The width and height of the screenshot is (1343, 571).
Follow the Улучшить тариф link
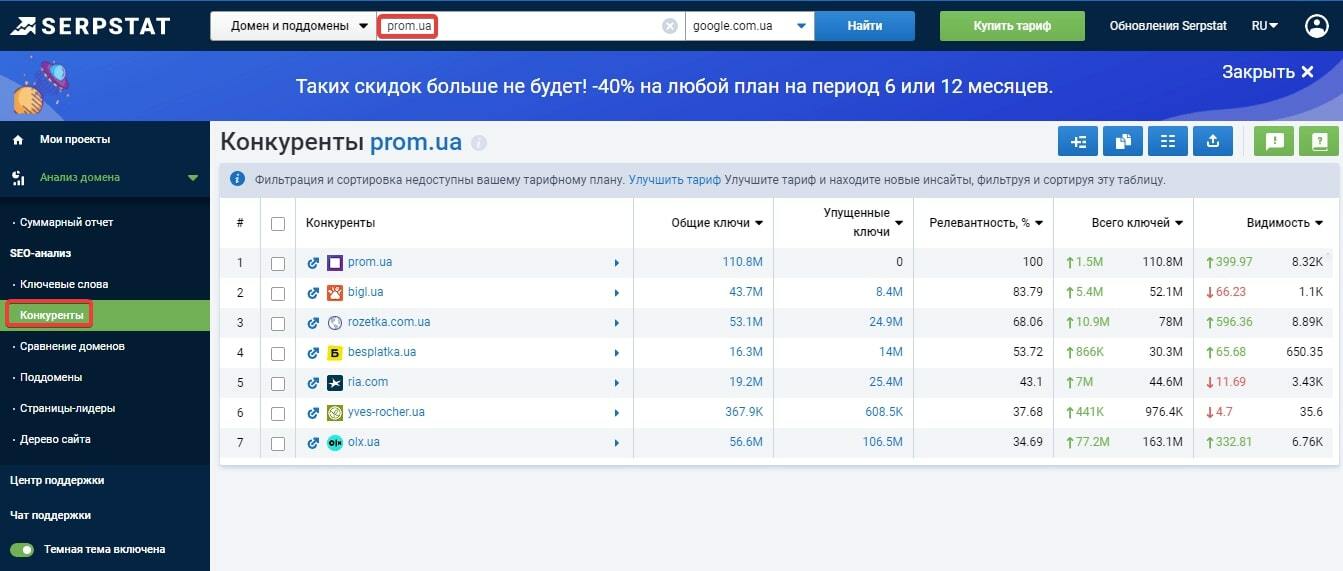pos(675,180)
